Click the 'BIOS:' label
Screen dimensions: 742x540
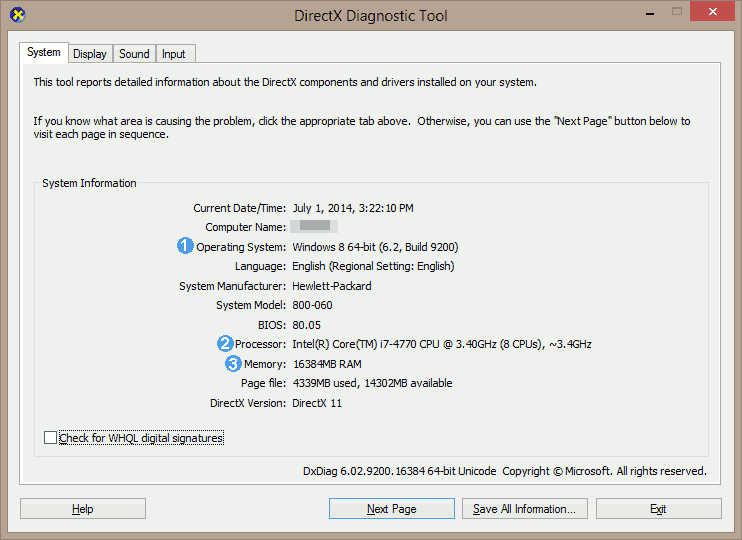click(272, 325)
